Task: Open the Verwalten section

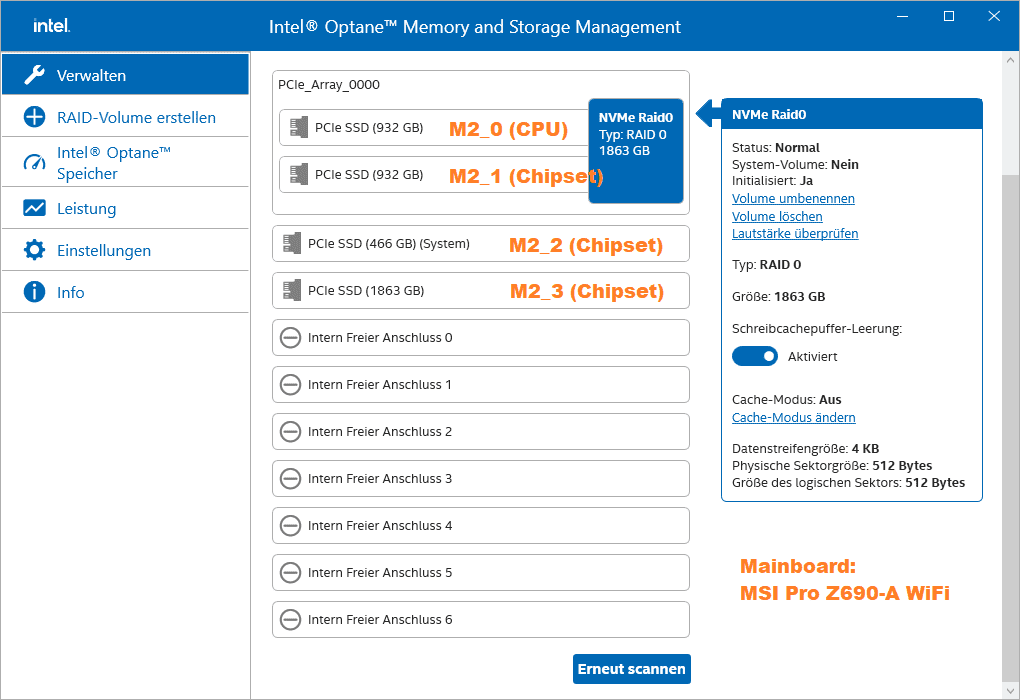Action: coord(126,75)
